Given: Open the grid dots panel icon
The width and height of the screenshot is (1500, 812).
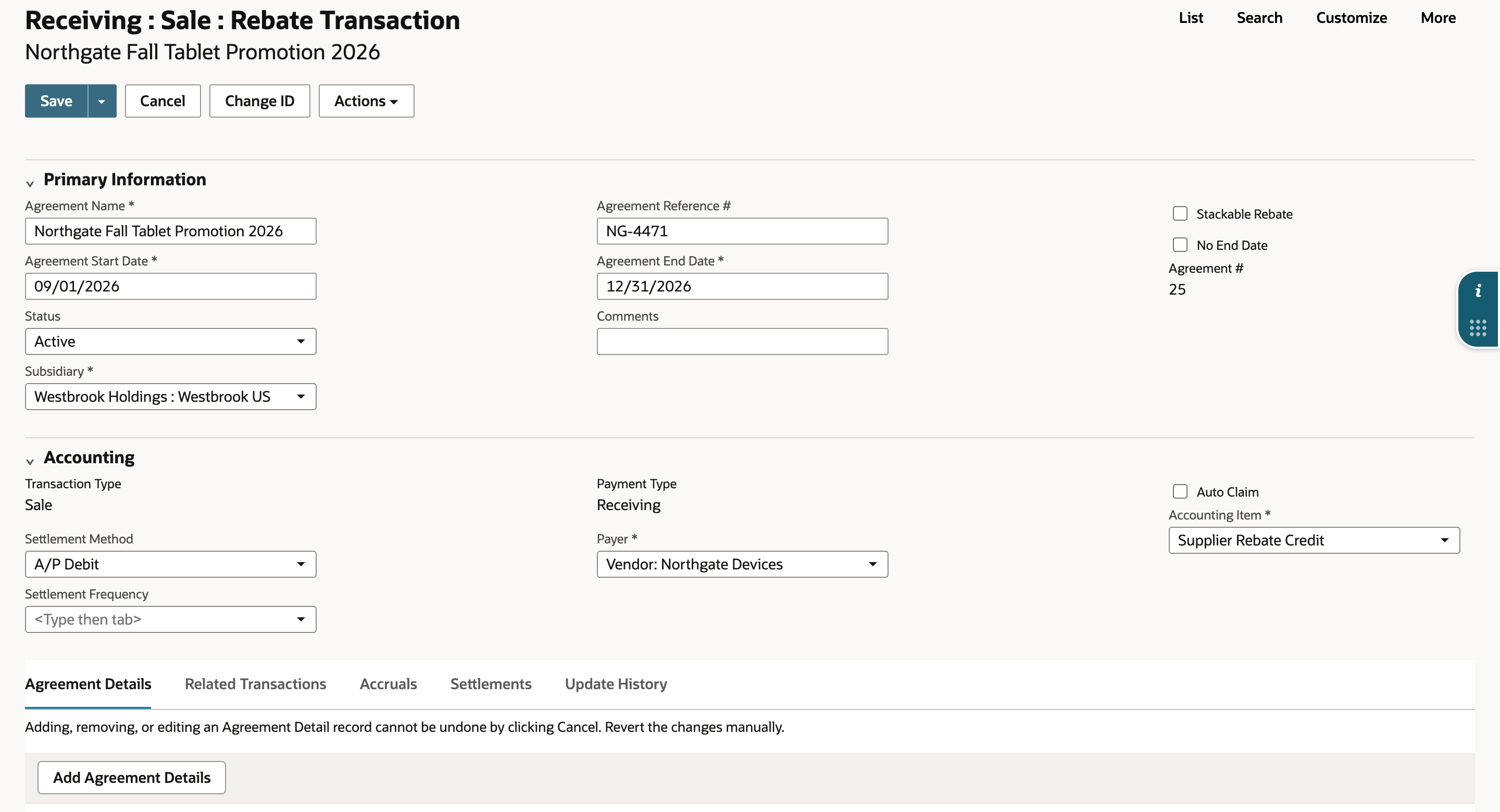Looking at the screenshot, I should pos(1478,328).
